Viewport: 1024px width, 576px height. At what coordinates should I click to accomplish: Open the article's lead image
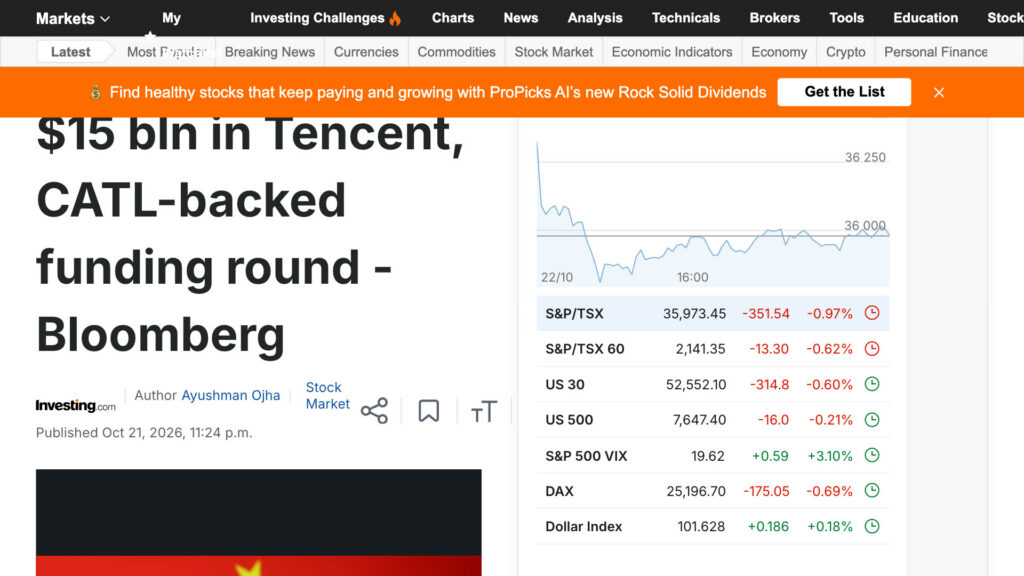point(259,522)
